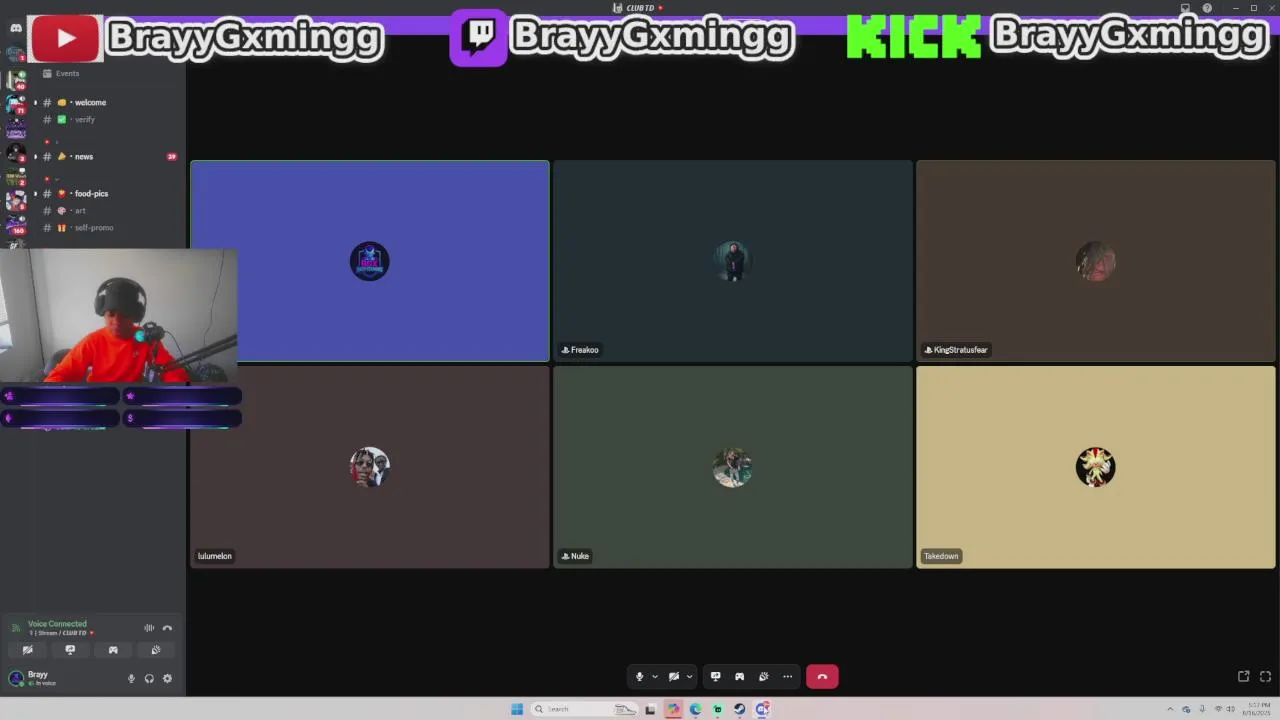The image size is (1280, 720).
Task: Open user settings gear icon
Action: [167, 678]
